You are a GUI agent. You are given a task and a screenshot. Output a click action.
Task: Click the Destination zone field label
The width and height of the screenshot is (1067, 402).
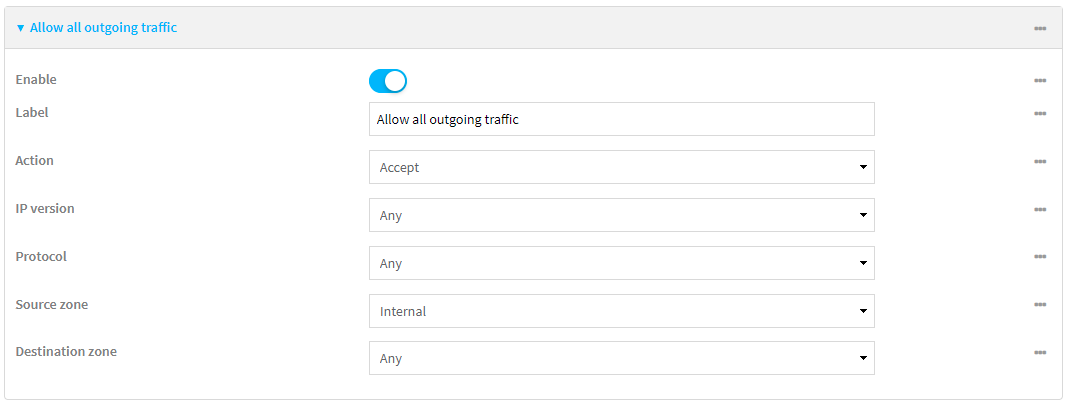pyautogui.click(x=66, y=352)
